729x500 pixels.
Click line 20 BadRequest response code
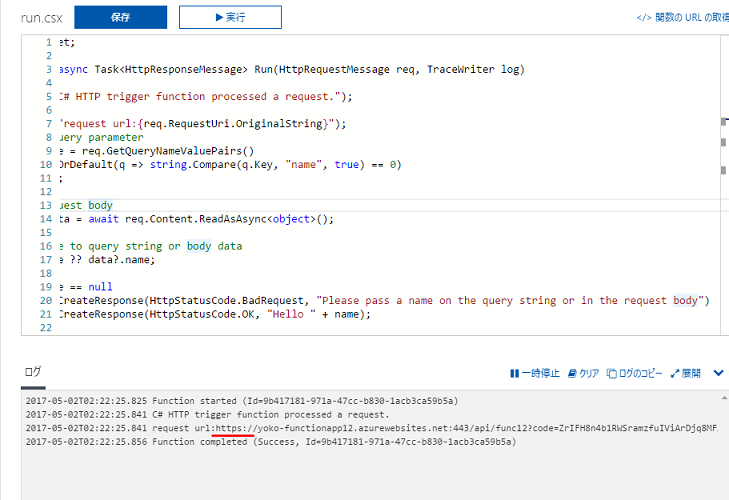pos(384,300)
